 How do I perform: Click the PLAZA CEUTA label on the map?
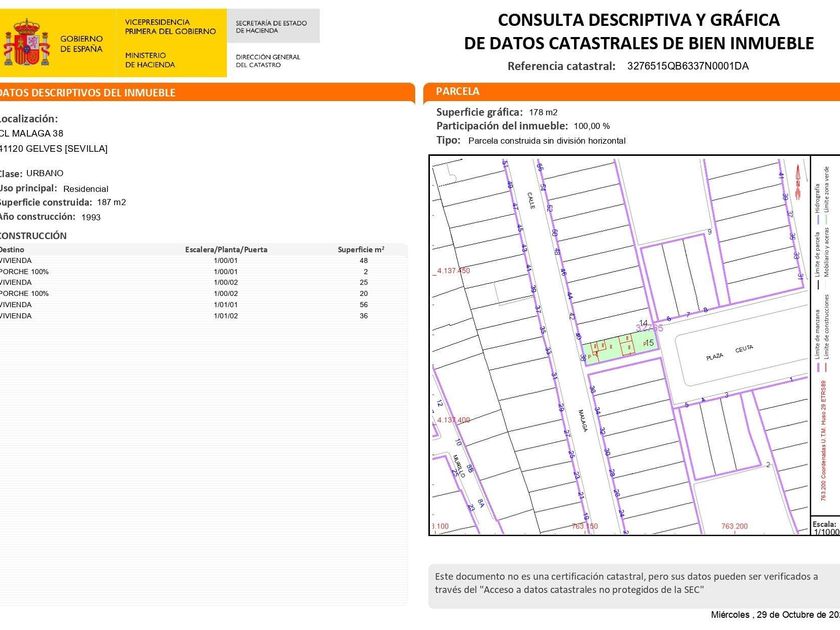729,352
